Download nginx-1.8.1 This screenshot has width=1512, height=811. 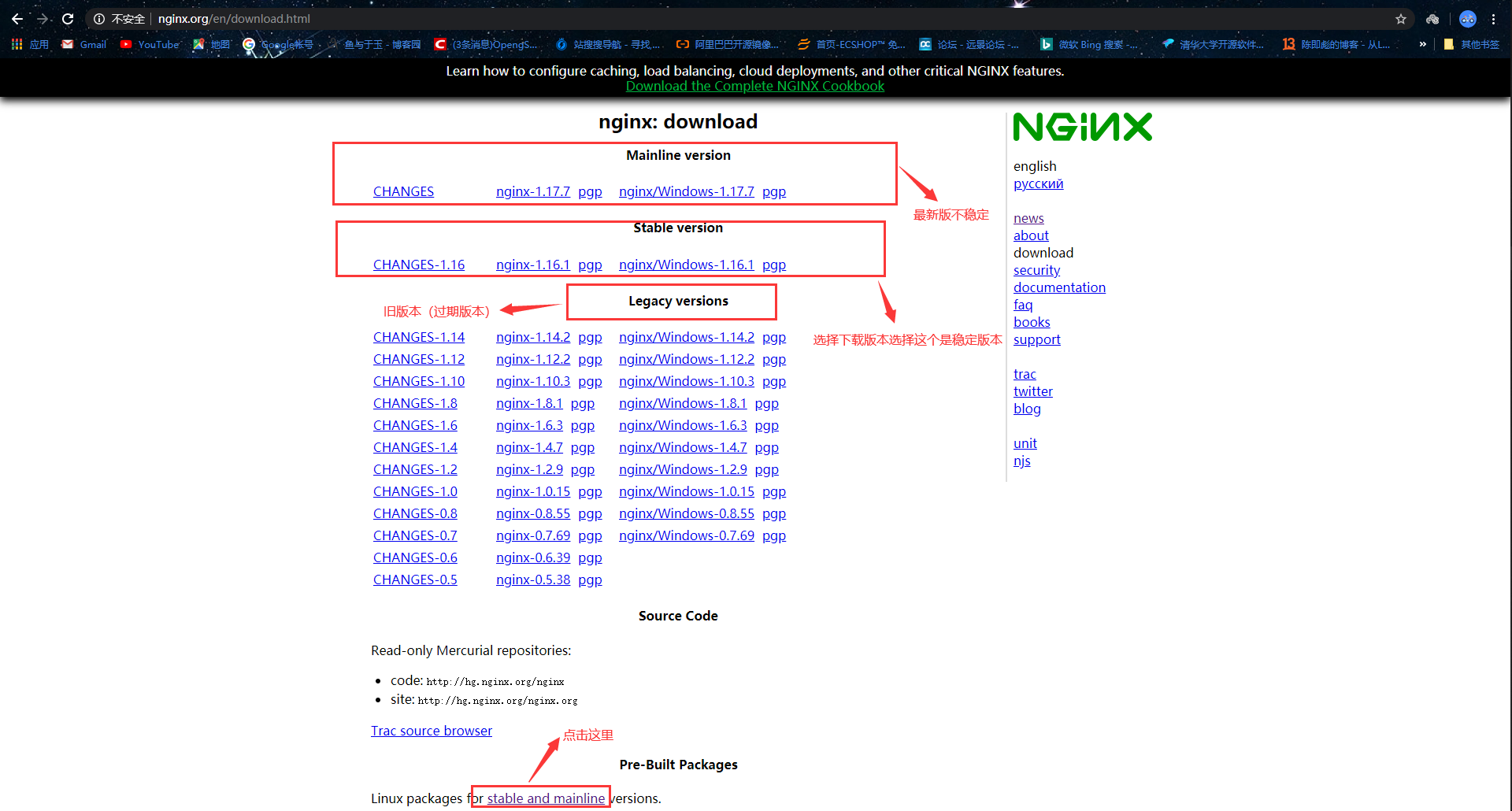coord(529,403)
